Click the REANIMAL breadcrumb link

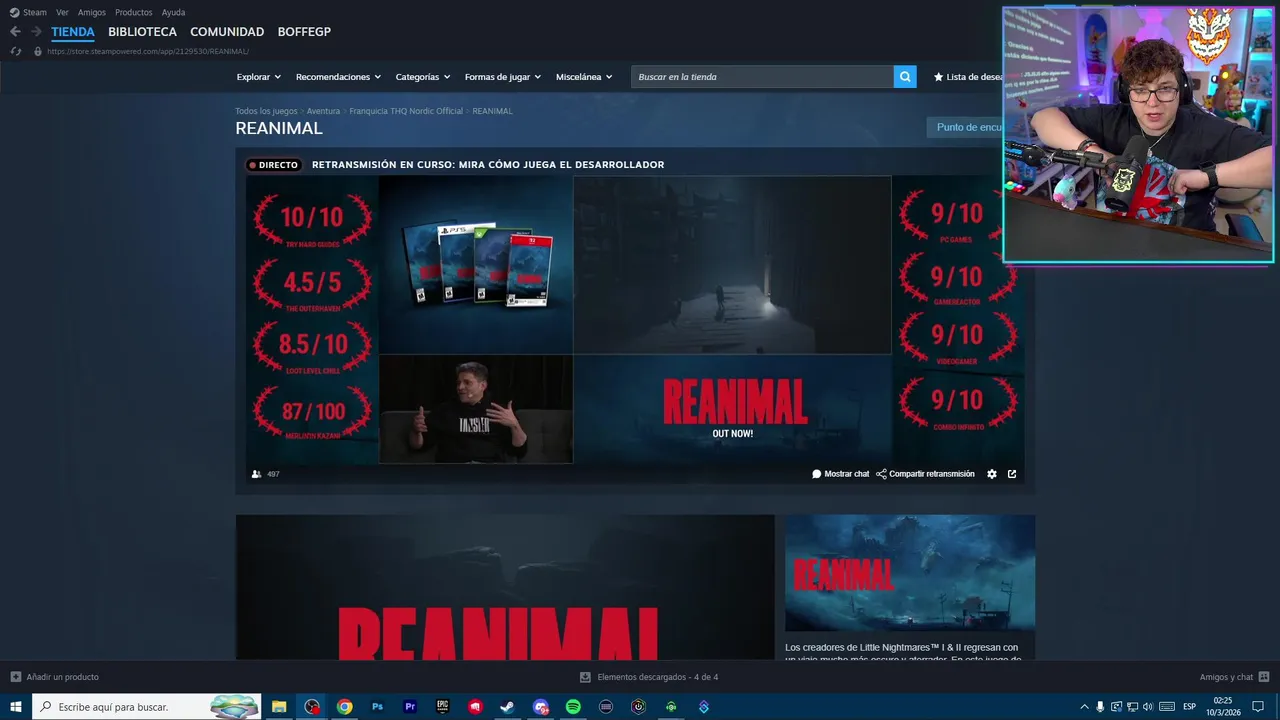point(492,111)
